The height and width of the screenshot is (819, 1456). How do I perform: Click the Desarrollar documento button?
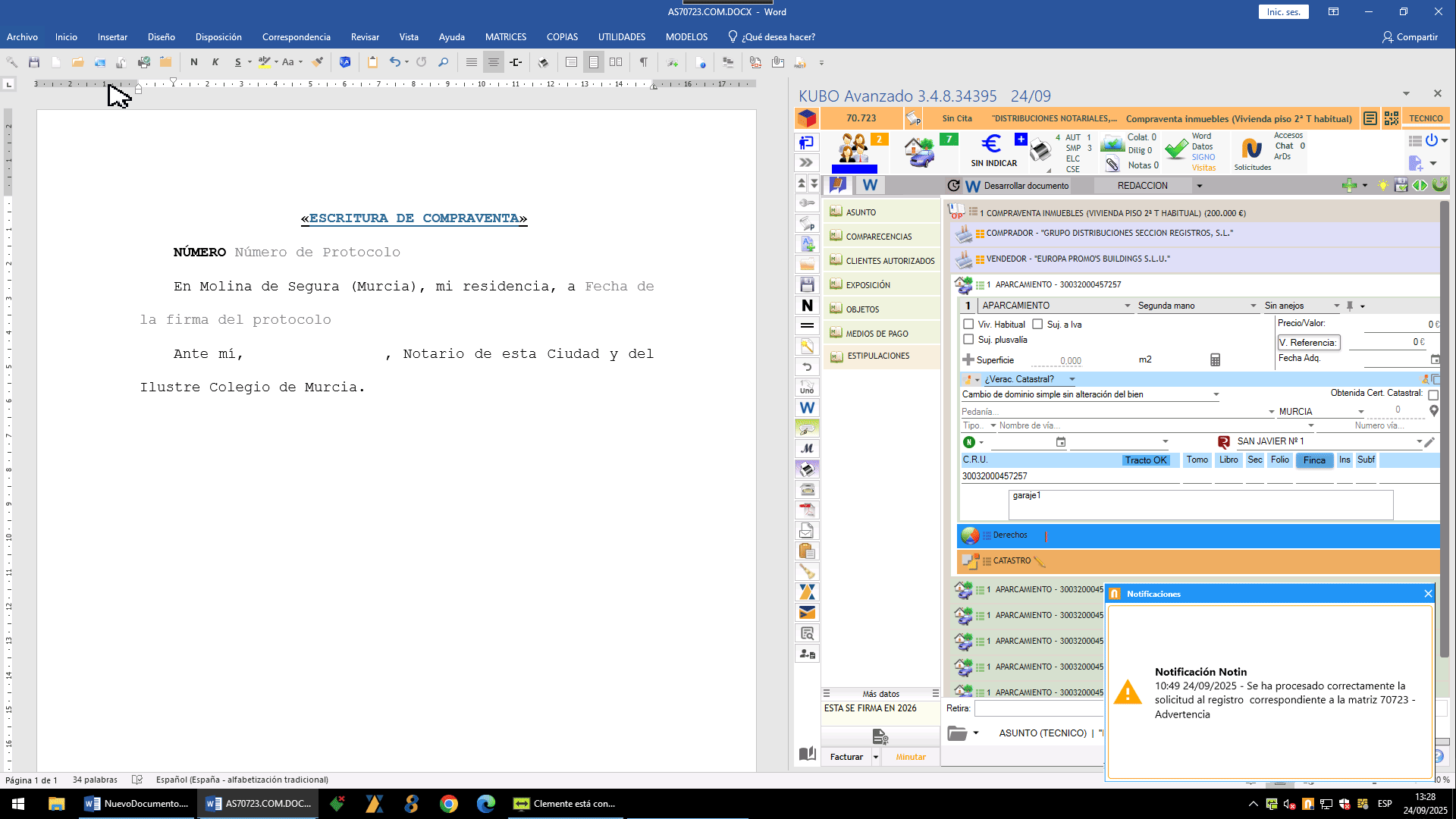click(1025, 186)
